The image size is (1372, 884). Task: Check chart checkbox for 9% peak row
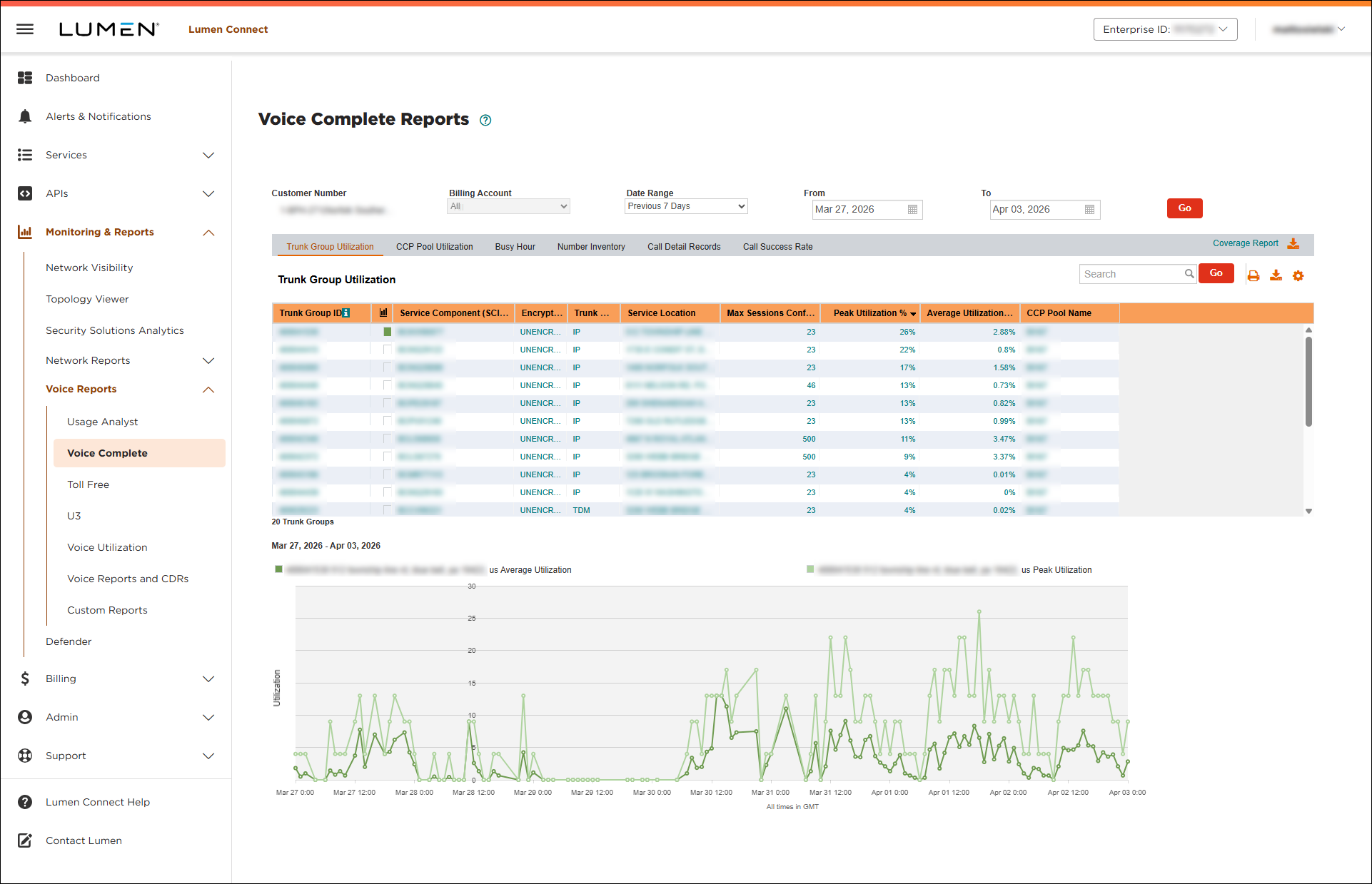point(387,457)
